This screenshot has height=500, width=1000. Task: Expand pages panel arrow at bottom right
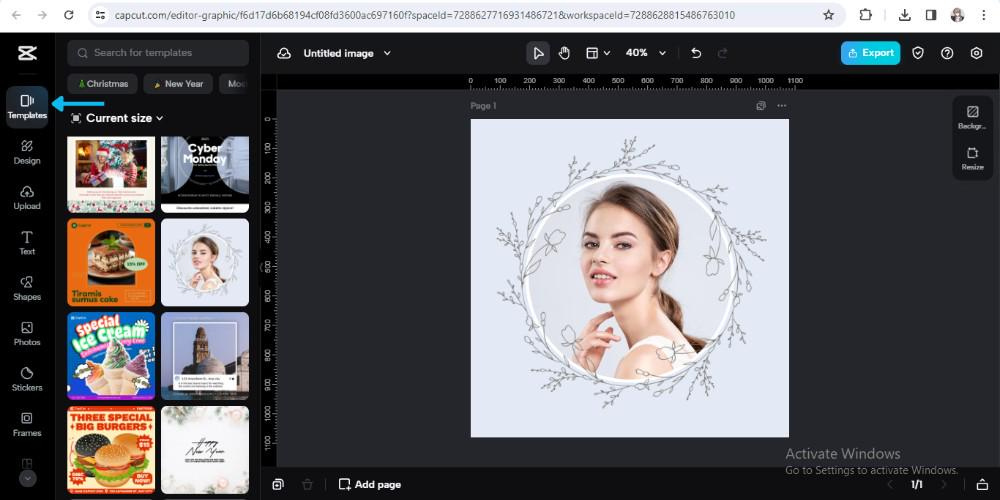(982, 485)
